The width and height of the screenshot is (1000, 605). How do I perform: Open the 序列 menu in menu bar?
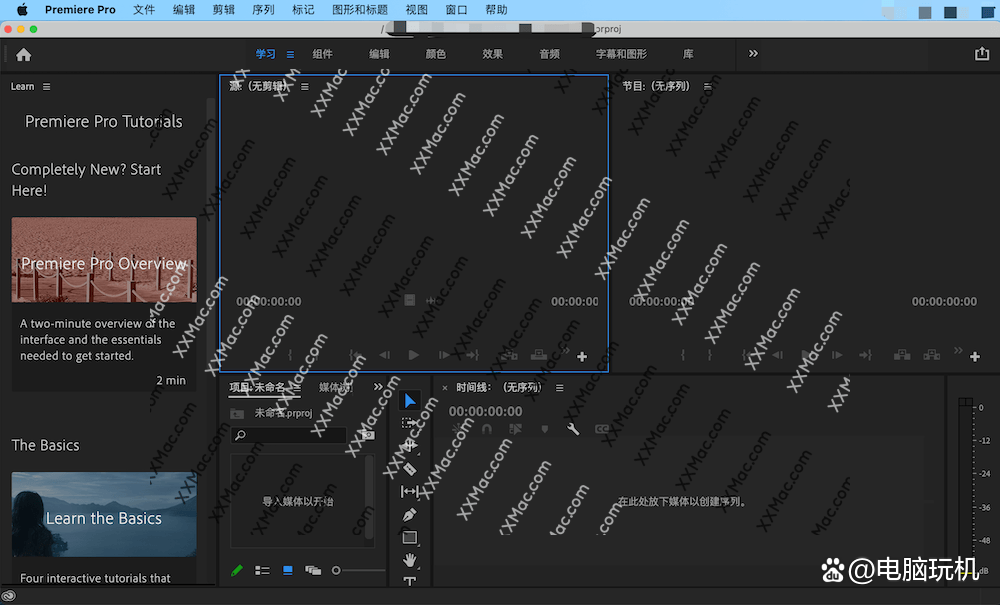click(263, 10)
